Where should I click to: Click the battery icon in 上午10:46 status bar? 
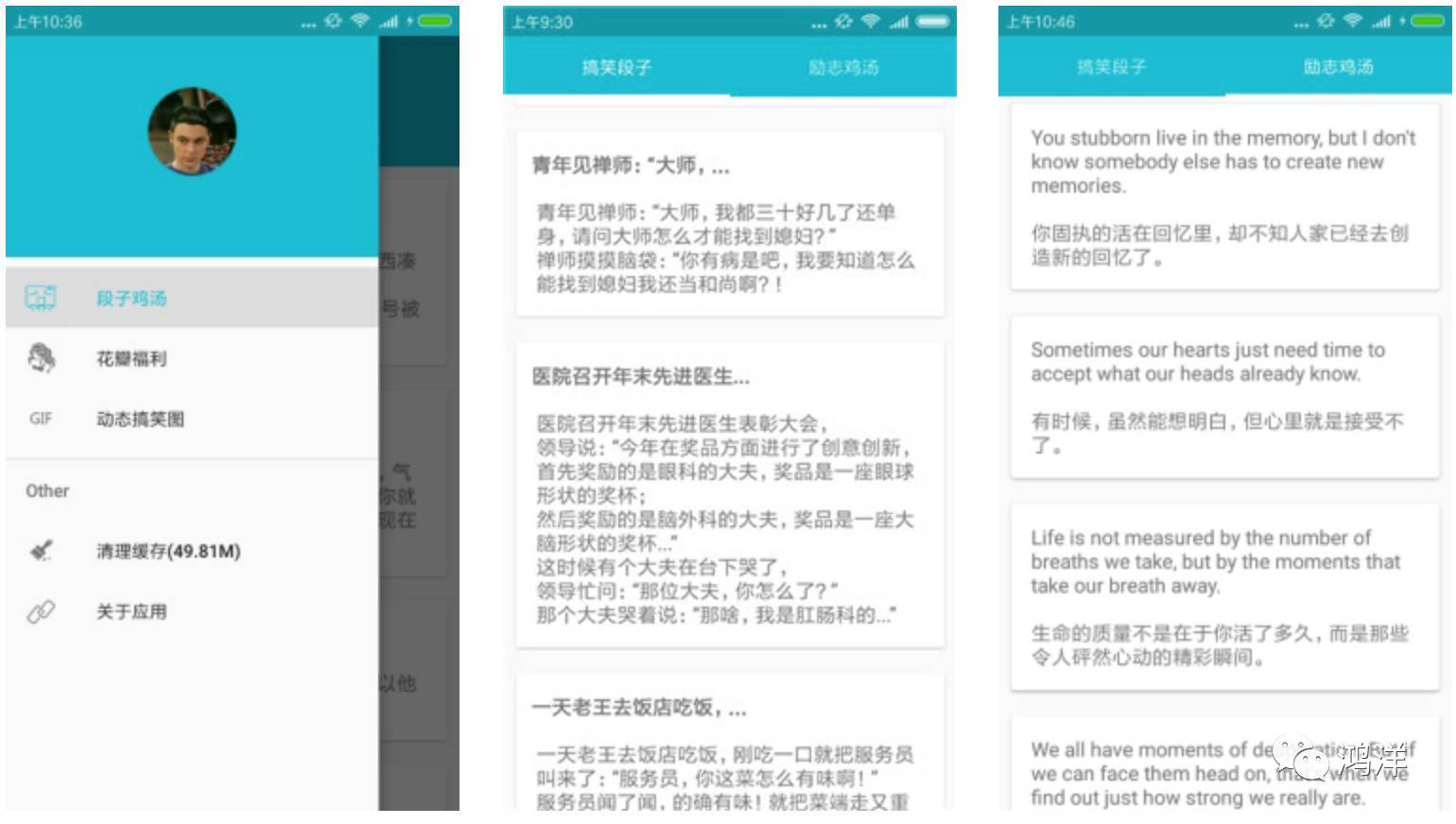1428,21
